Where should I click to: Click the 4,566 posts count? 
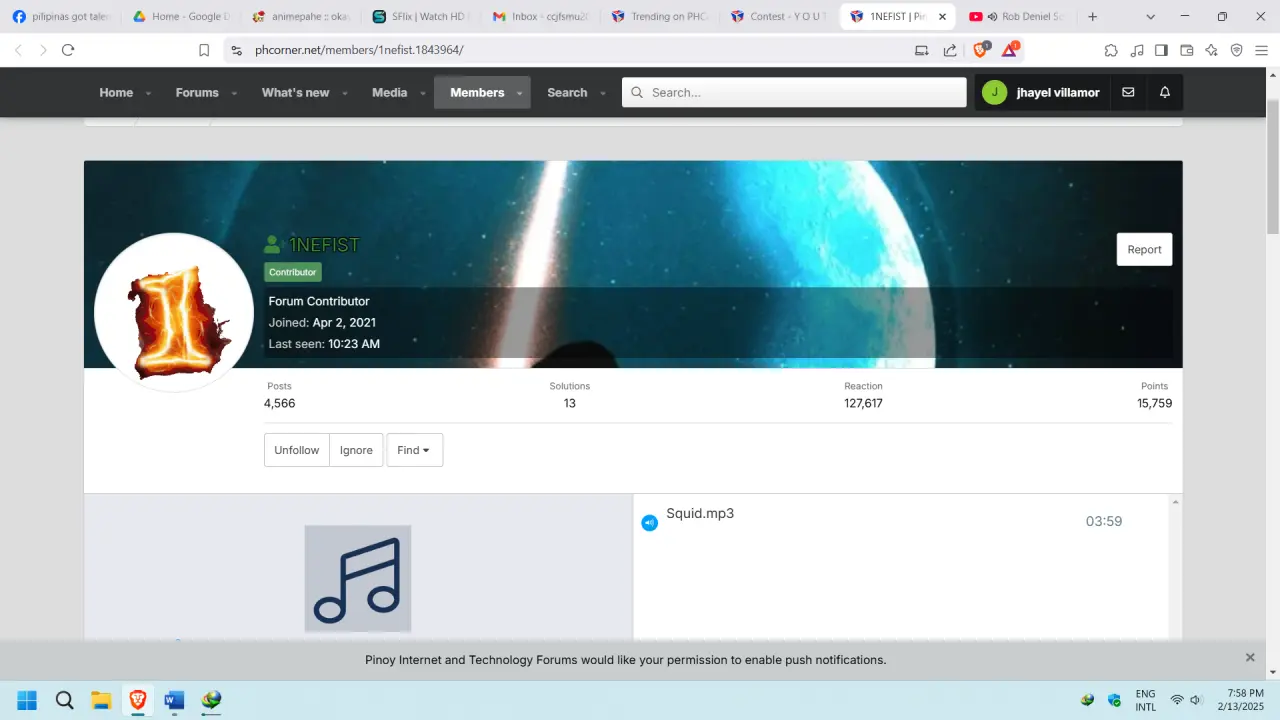click(x=279, y=404)
